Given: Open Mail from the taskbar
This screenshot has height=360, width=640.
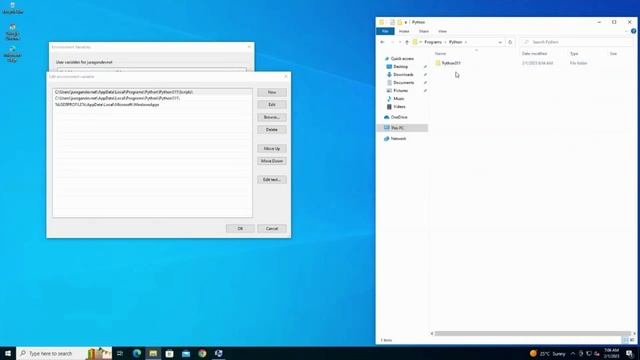Looking at the screenshot, I should click(186, 353).
